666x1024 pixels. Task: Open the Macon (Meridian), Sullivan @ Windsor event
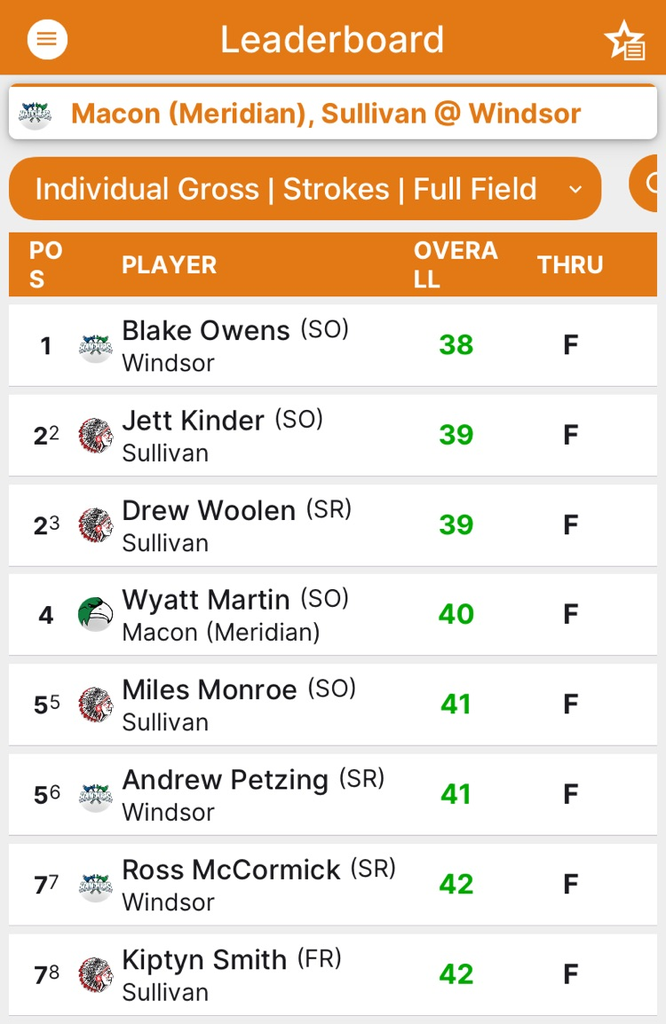[x=333, y=112]
